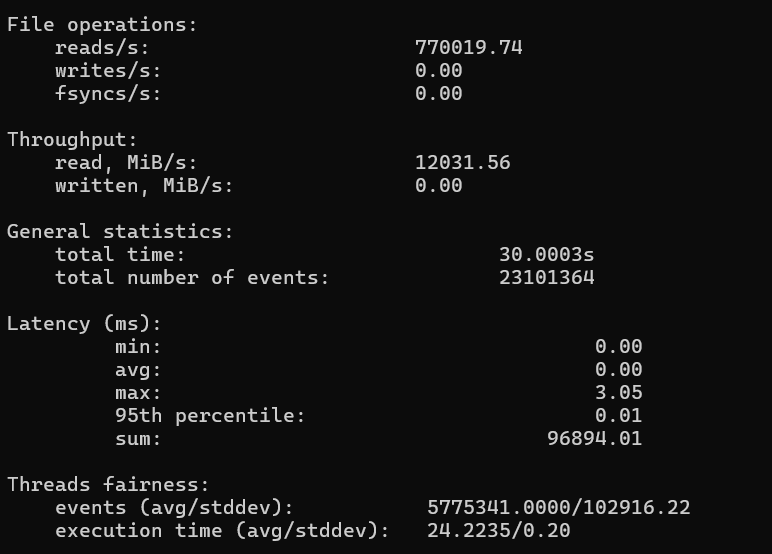
Task: Click the latency sum value 96894.01
Action: [594, 439]
